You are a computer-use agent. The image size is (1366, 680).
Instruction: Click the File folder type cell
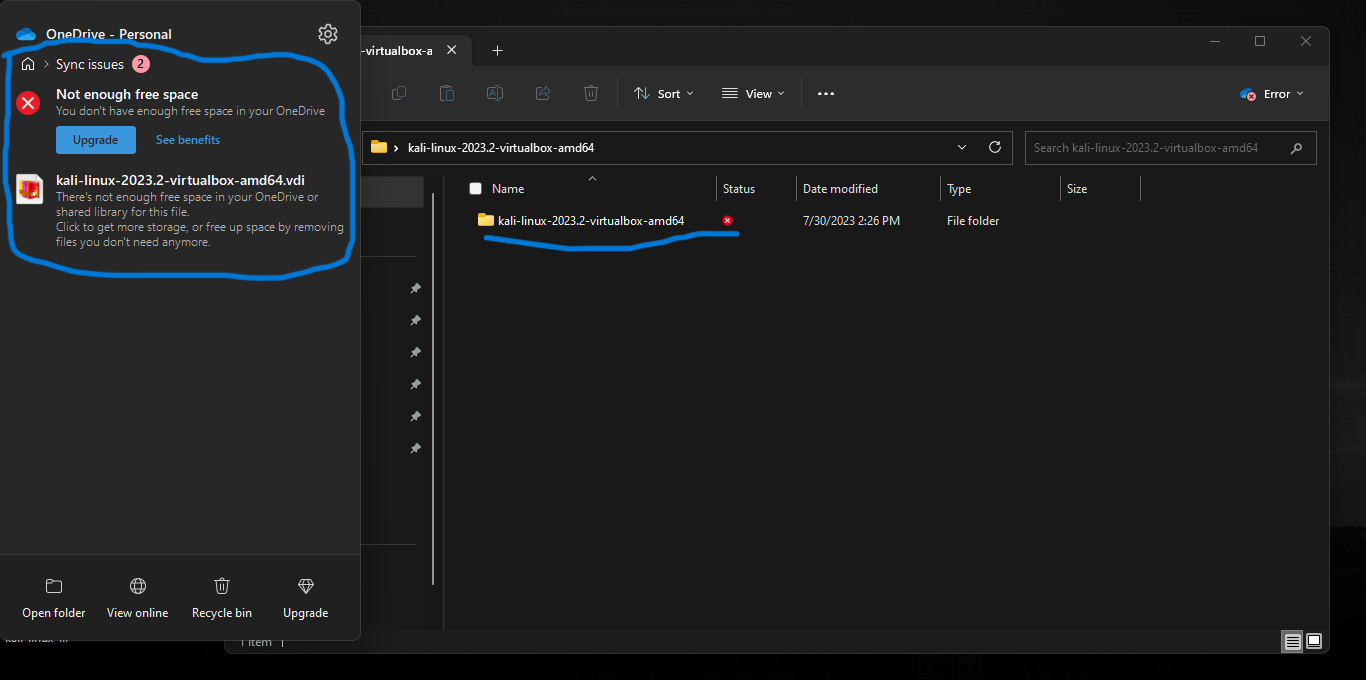click(973, 220)
